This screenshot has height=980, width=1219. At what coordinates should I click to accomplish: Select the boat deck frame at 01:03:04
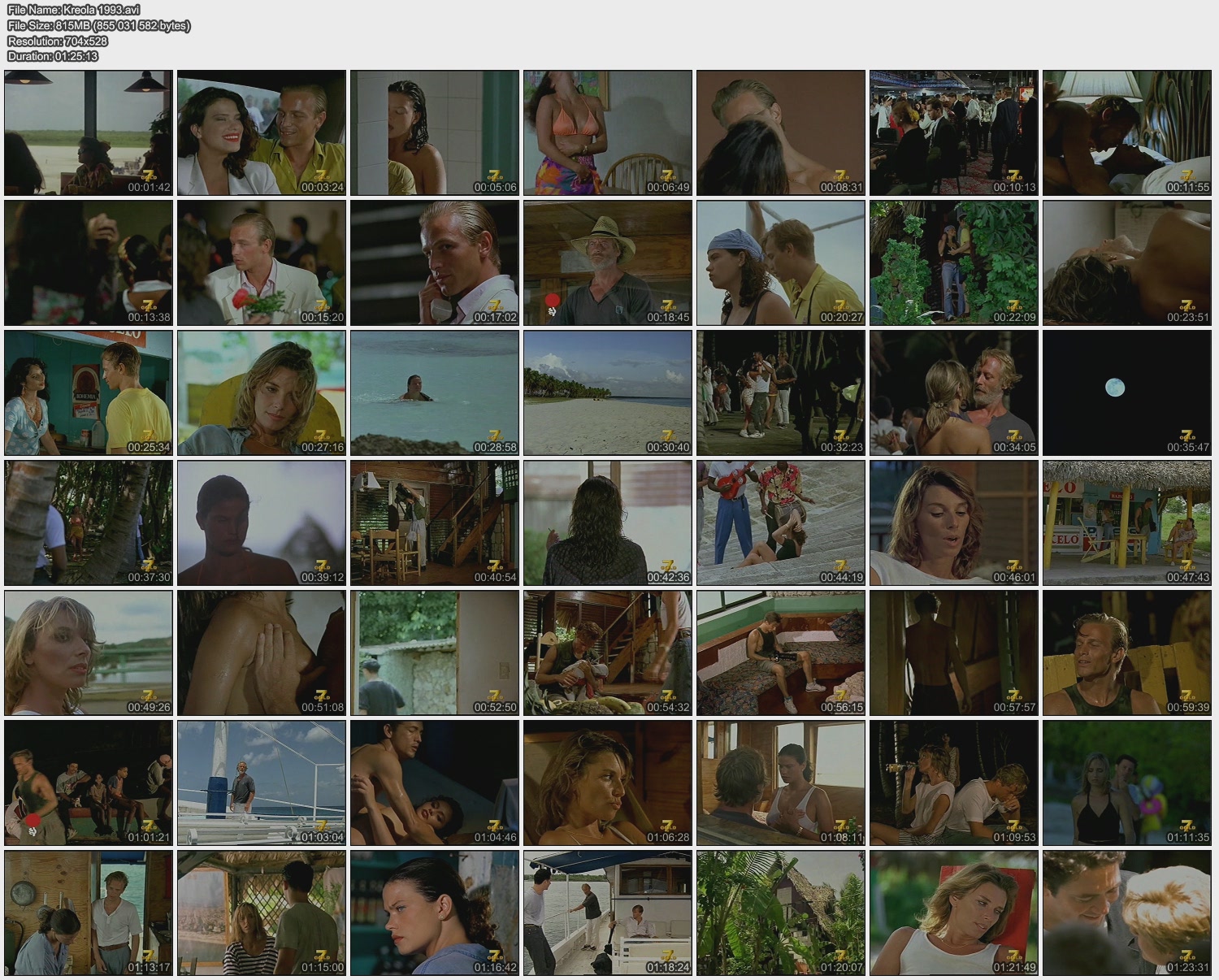coord(262,783)
